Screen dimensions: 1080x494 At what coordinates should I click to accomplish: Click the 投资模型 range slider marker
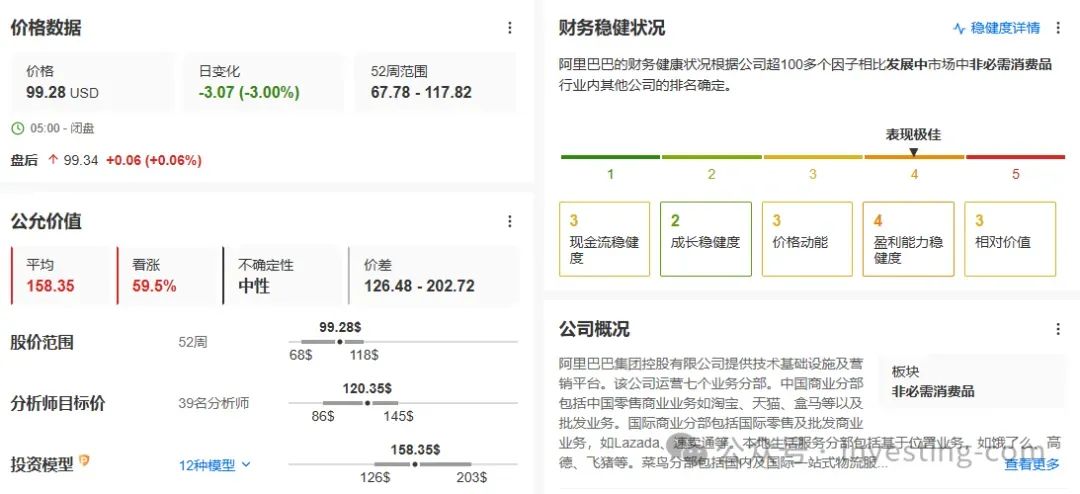click(415, 464)
